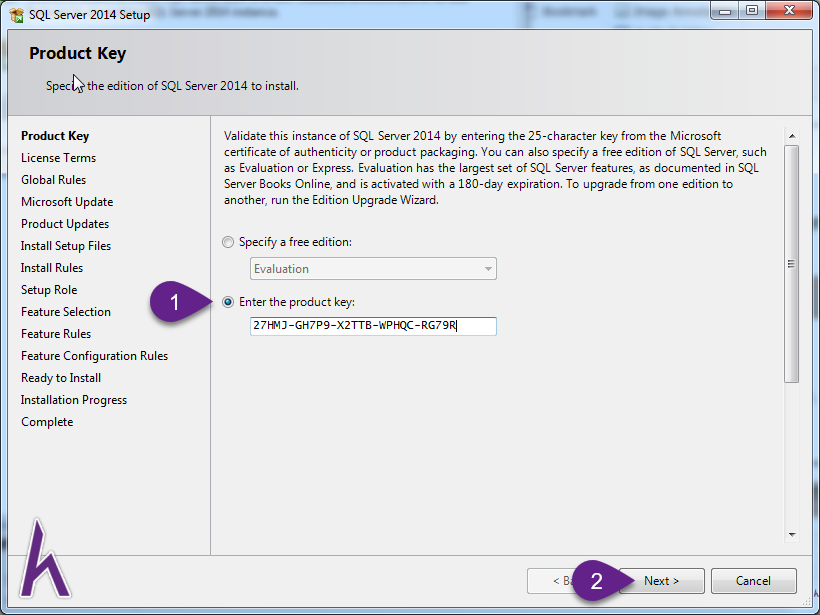Click the vertical scrollbar thumb
820x615 pixels.
click(792, 264)
